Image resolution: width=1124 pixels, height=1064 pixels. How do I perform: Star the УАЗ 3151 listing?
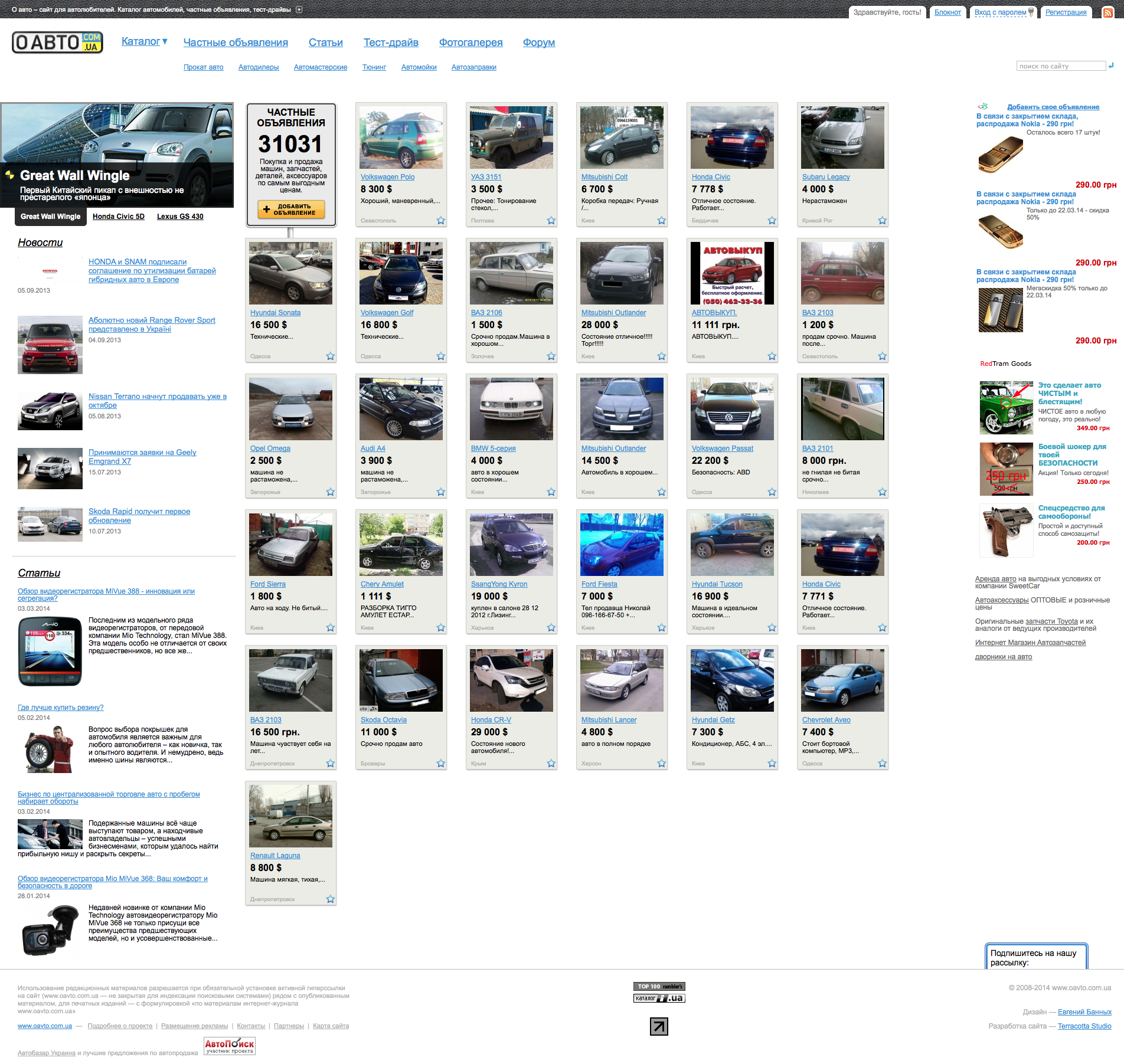[x=551, y=221]
